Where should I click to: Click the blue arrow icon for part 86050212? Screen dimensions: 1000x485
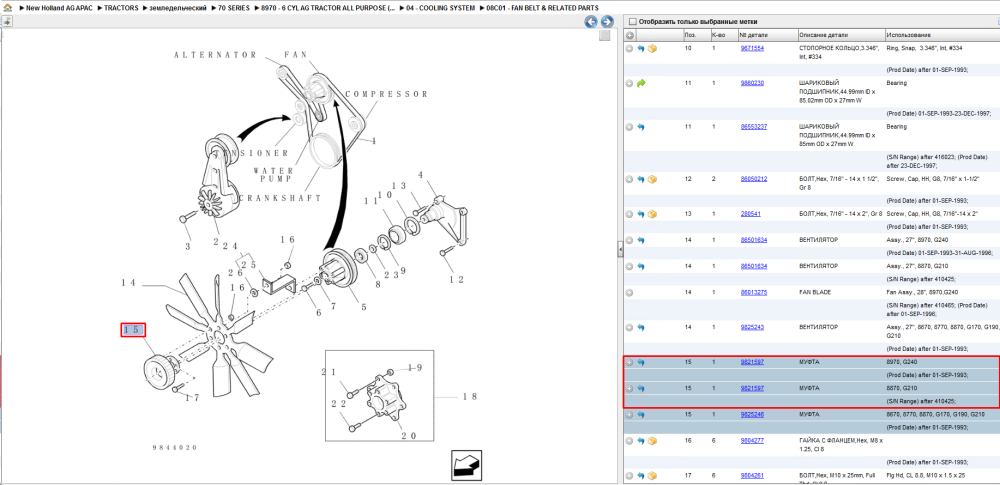point(641,179)
